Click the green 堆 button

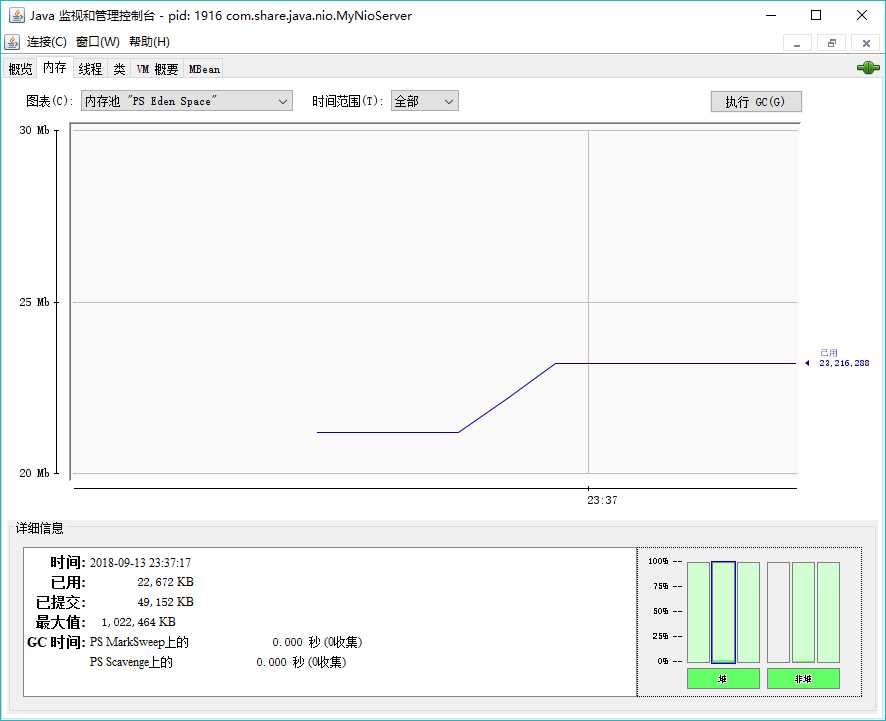pos(723,679)
